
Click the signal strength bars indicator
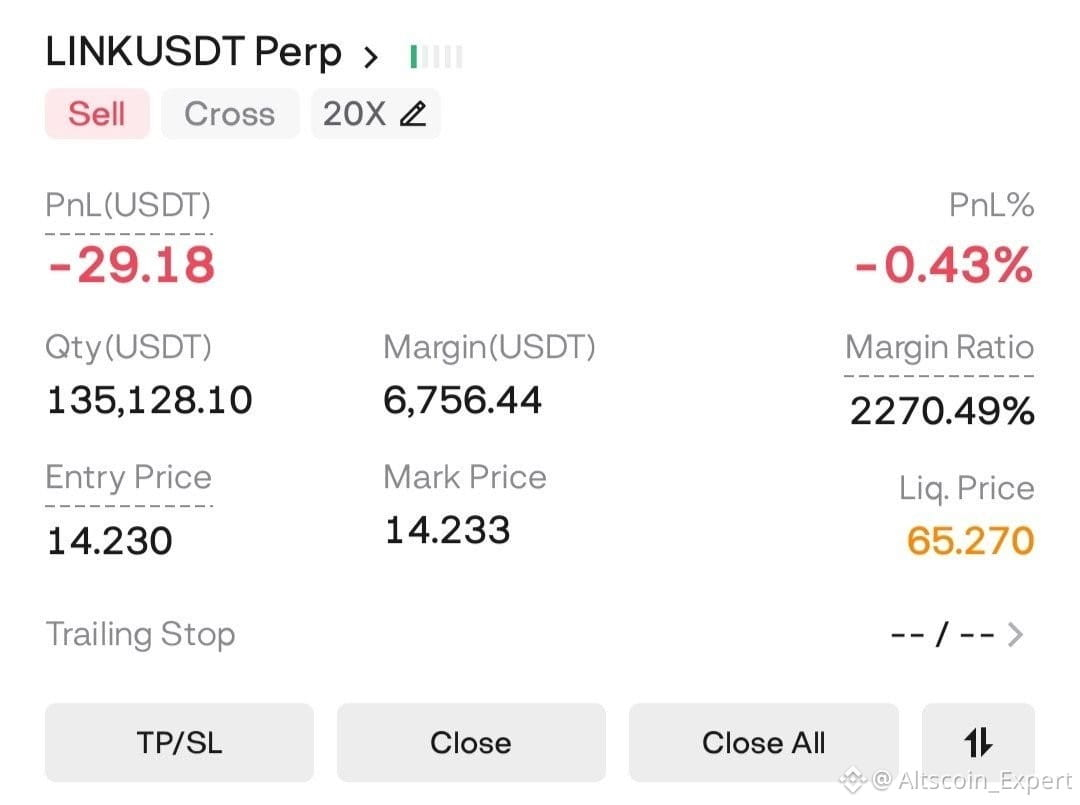click(x=436, y=56)
